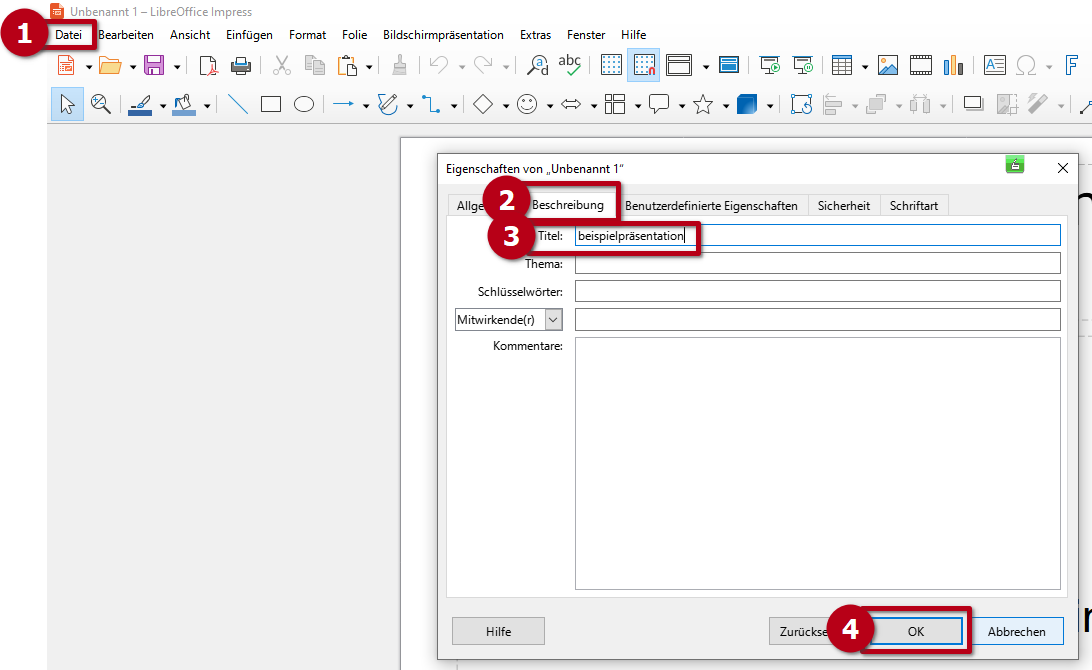The height and width of the screenshot is (670, 1092).
Task: Click into the Kommentare text area
Action: click(x=816, y=463)
